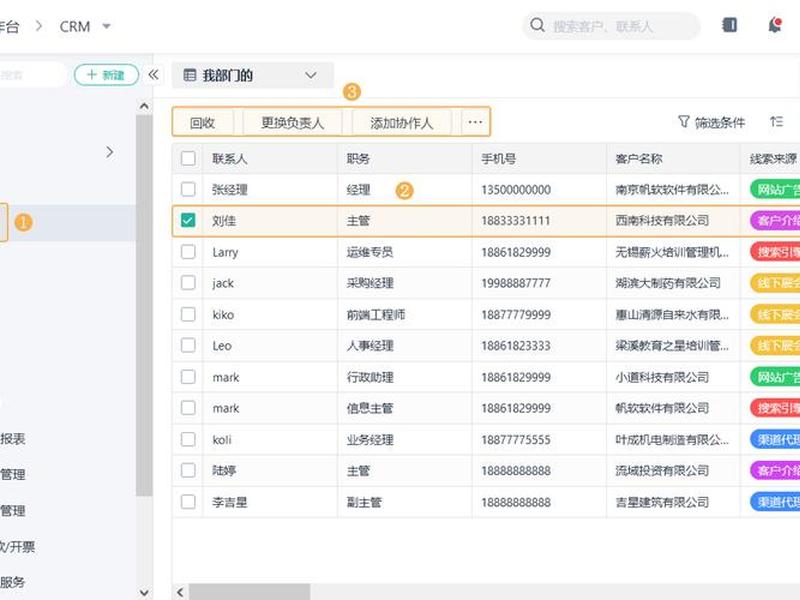
Task: Click customer 吉星建筑有限公司
Action: pyautogui.click(x=662, y=502)
